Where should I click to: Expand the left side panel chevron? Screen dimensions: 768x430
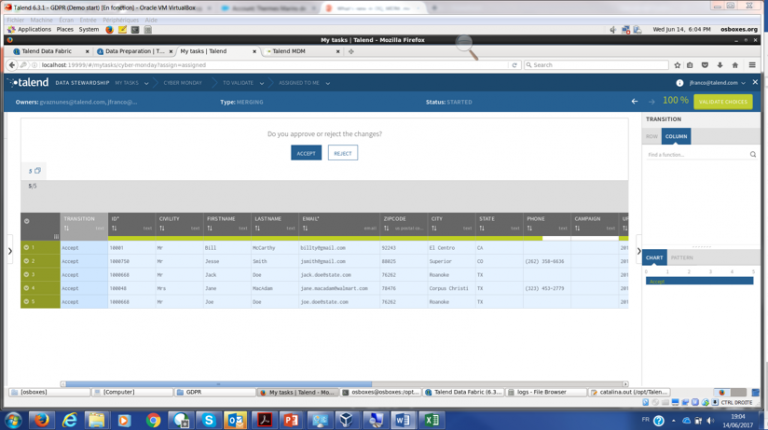(x=10, y=251)
